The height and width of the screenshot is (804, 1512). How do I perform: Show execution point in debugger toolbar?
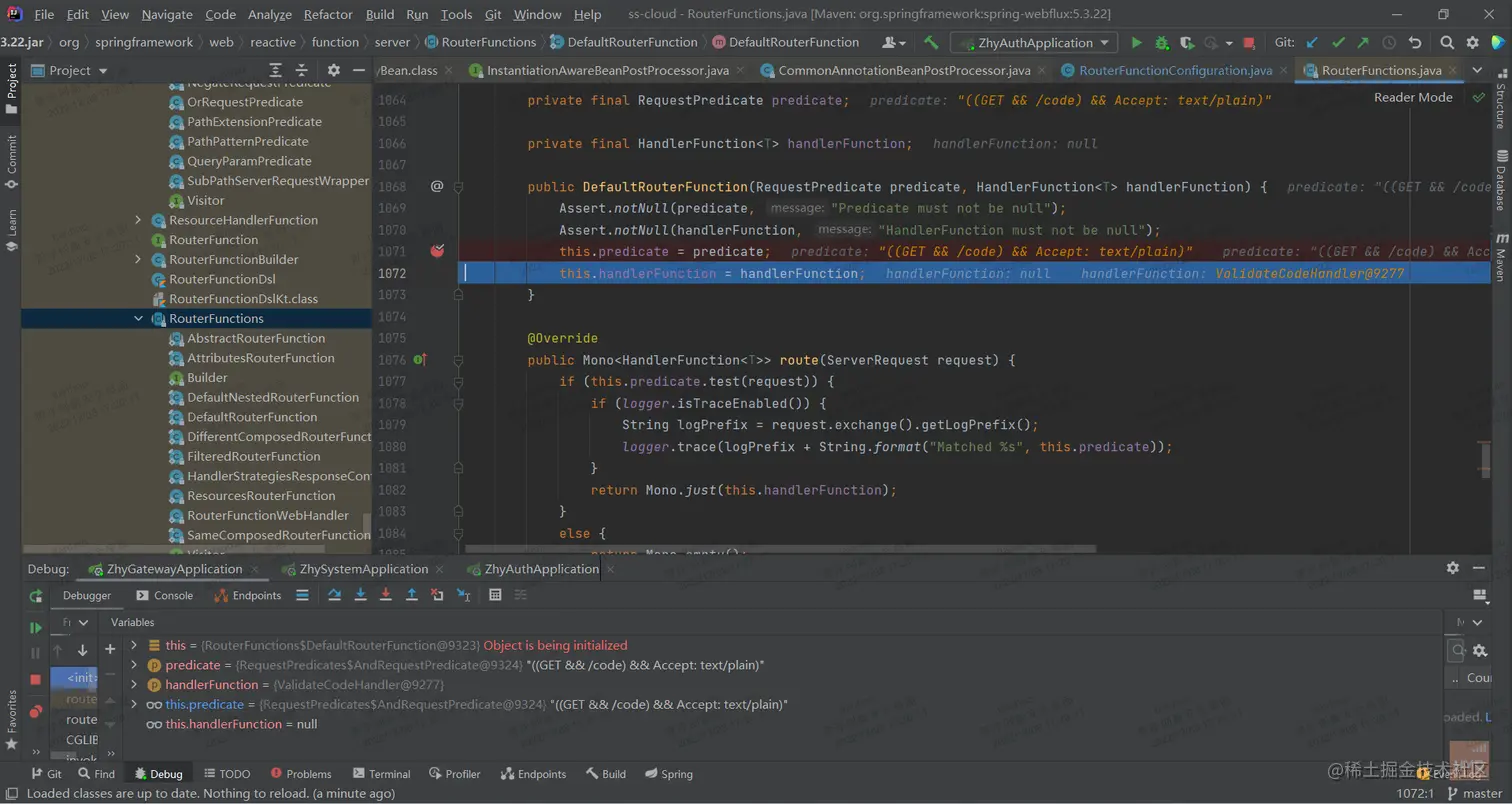coord(302,595)
